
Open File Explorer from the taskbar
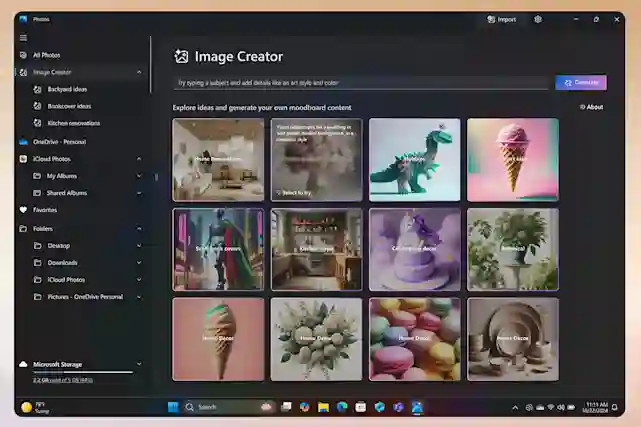pos(323,407)
